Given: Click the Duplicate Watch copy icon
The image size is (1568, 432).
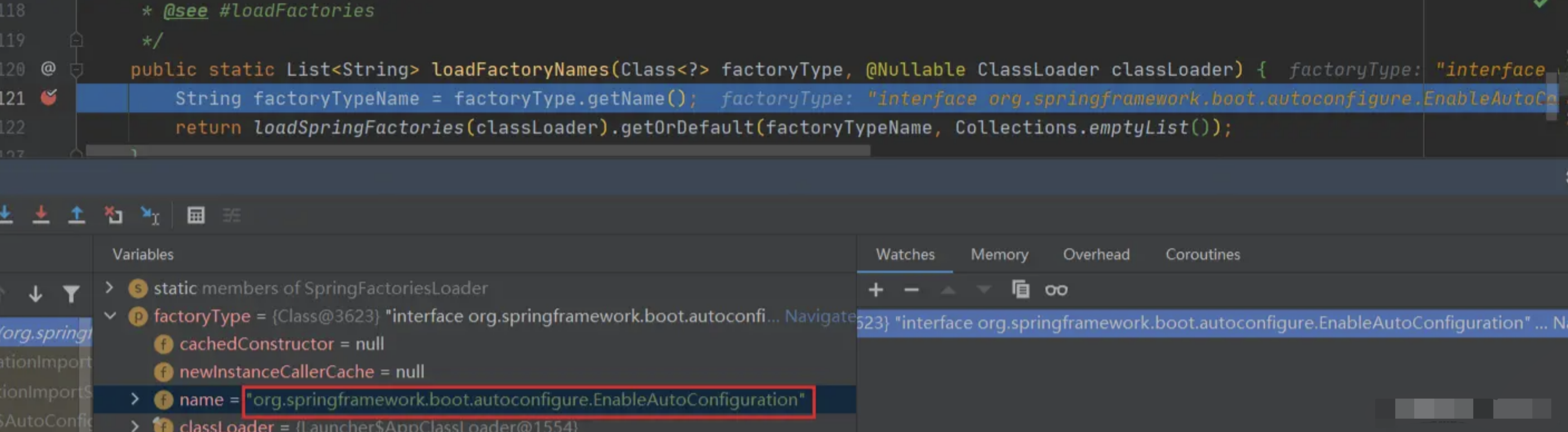Looking at the screenshot, I should (1020, 289).
